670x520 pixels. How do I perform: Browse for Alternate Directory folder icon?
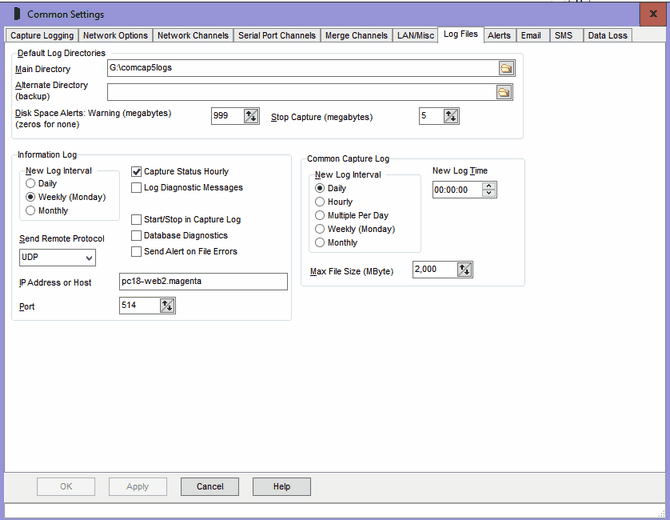(x=504, y=92)
